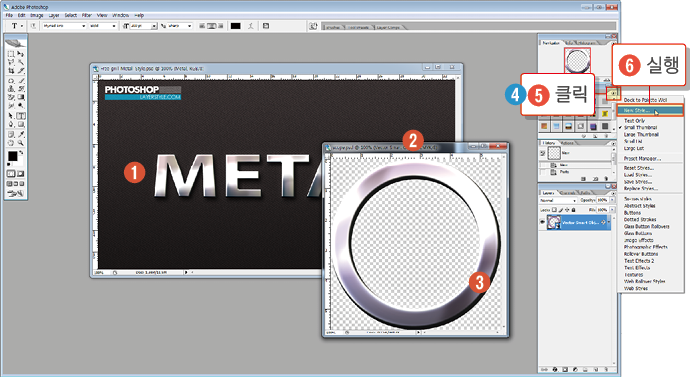Center-align the text in options bar

[211, 26]
